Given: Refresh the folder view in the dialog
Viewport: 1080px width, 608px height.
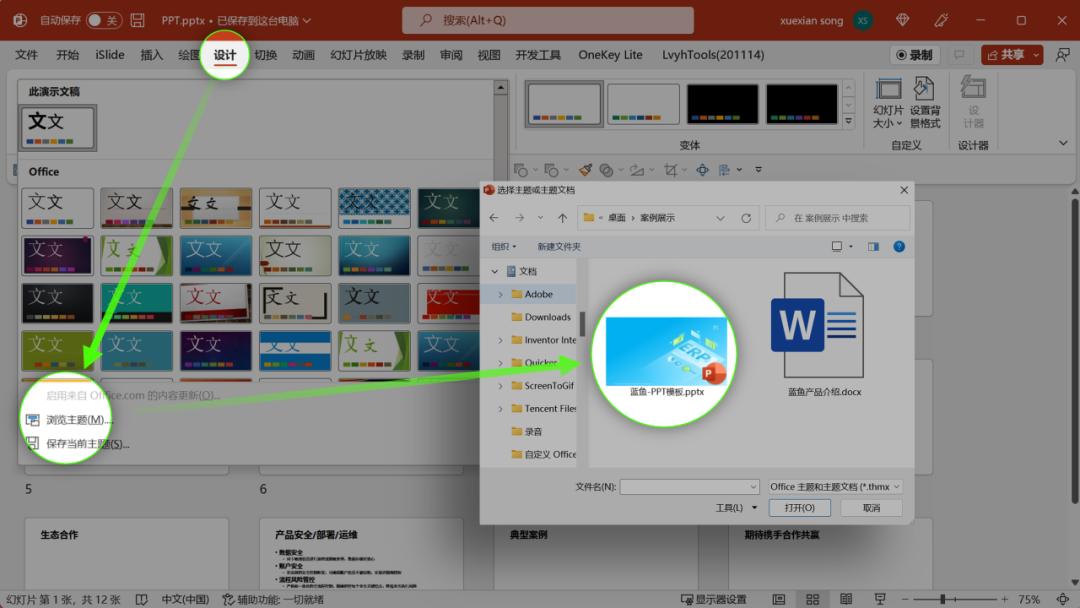Looking at the screenshot, I should pyautogui.click(x=747, y=217).
